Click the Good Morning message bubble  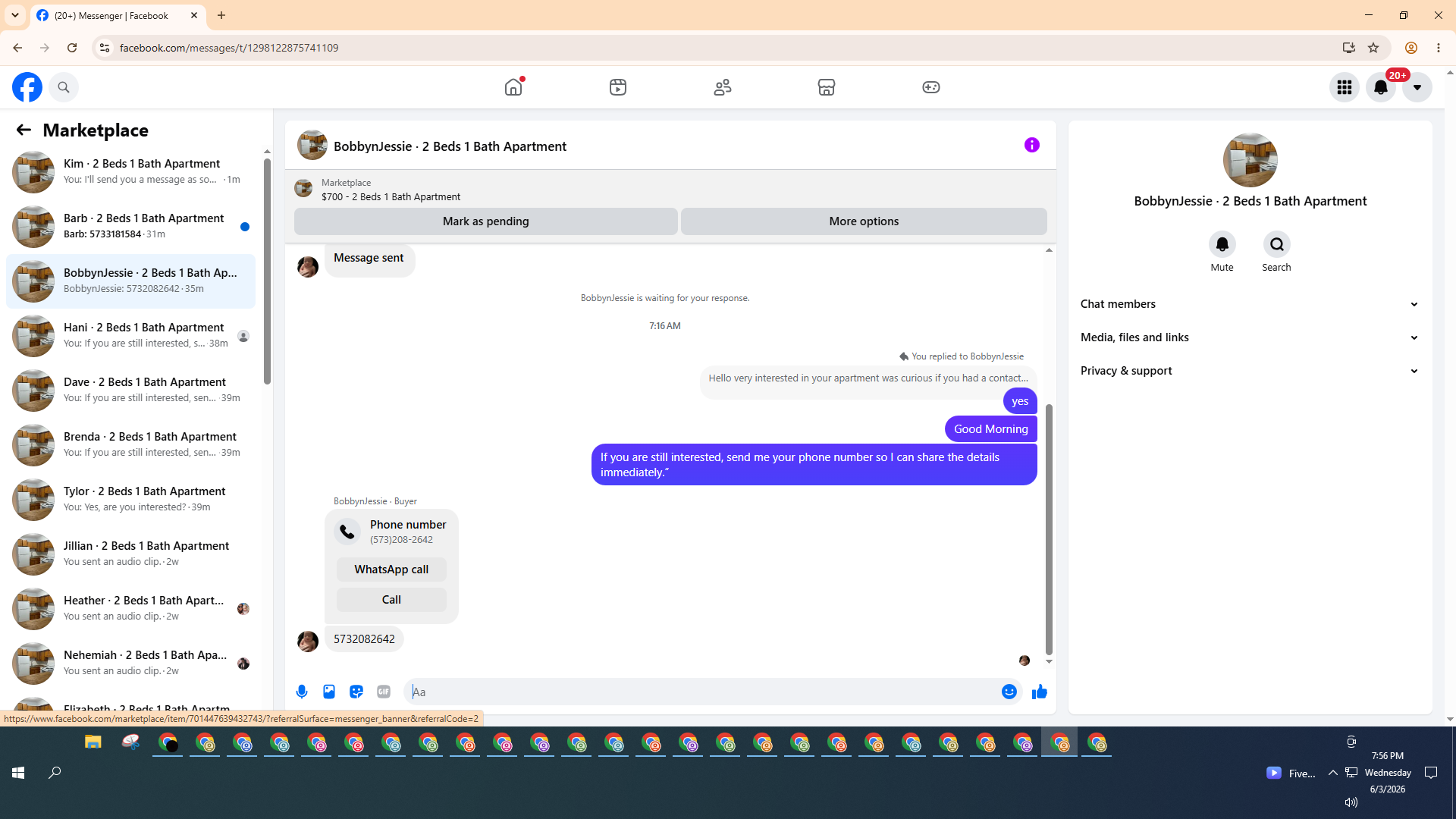(990, 429)
